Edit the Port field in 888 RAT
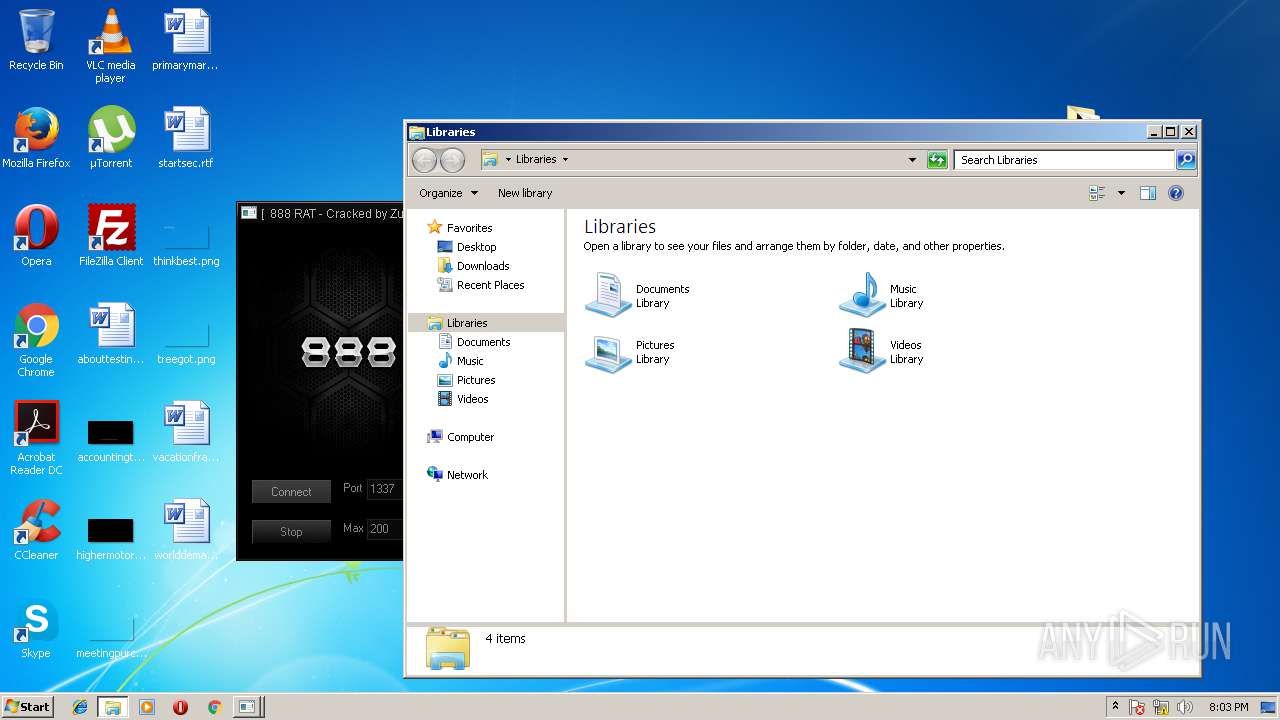Screen dimensions: 1280x720 384,489
